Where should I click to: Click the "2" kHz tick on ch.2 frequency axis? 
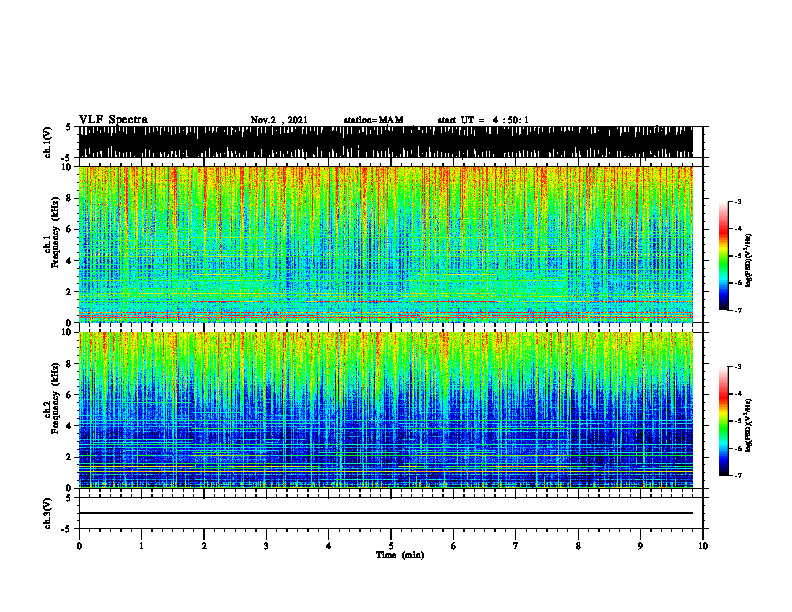[68, 457]
